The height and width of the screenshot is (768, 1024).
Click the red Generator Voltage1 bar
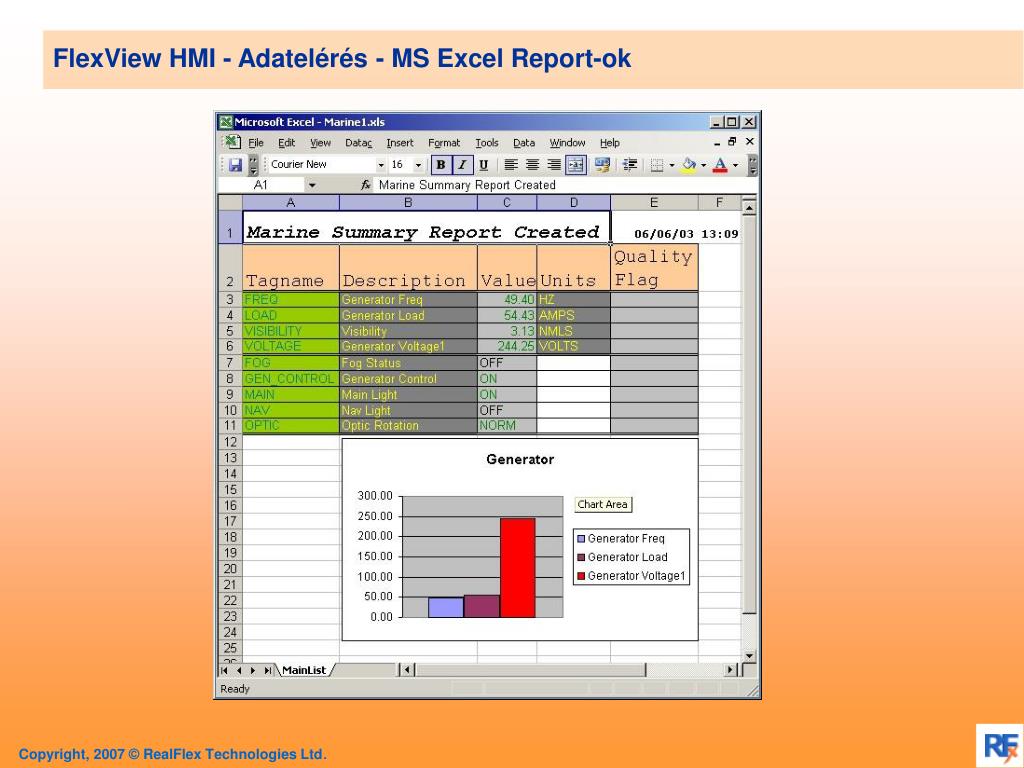[x=518, y=568]
